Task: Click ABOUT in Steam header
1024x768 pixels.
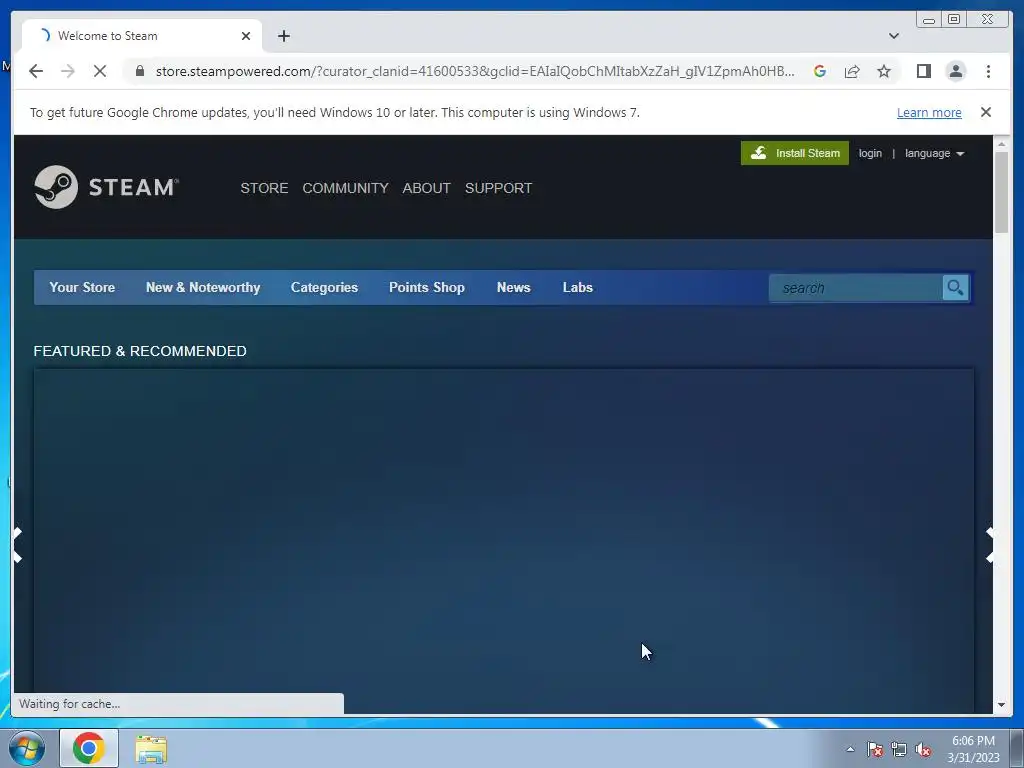Action: point(426,188)
